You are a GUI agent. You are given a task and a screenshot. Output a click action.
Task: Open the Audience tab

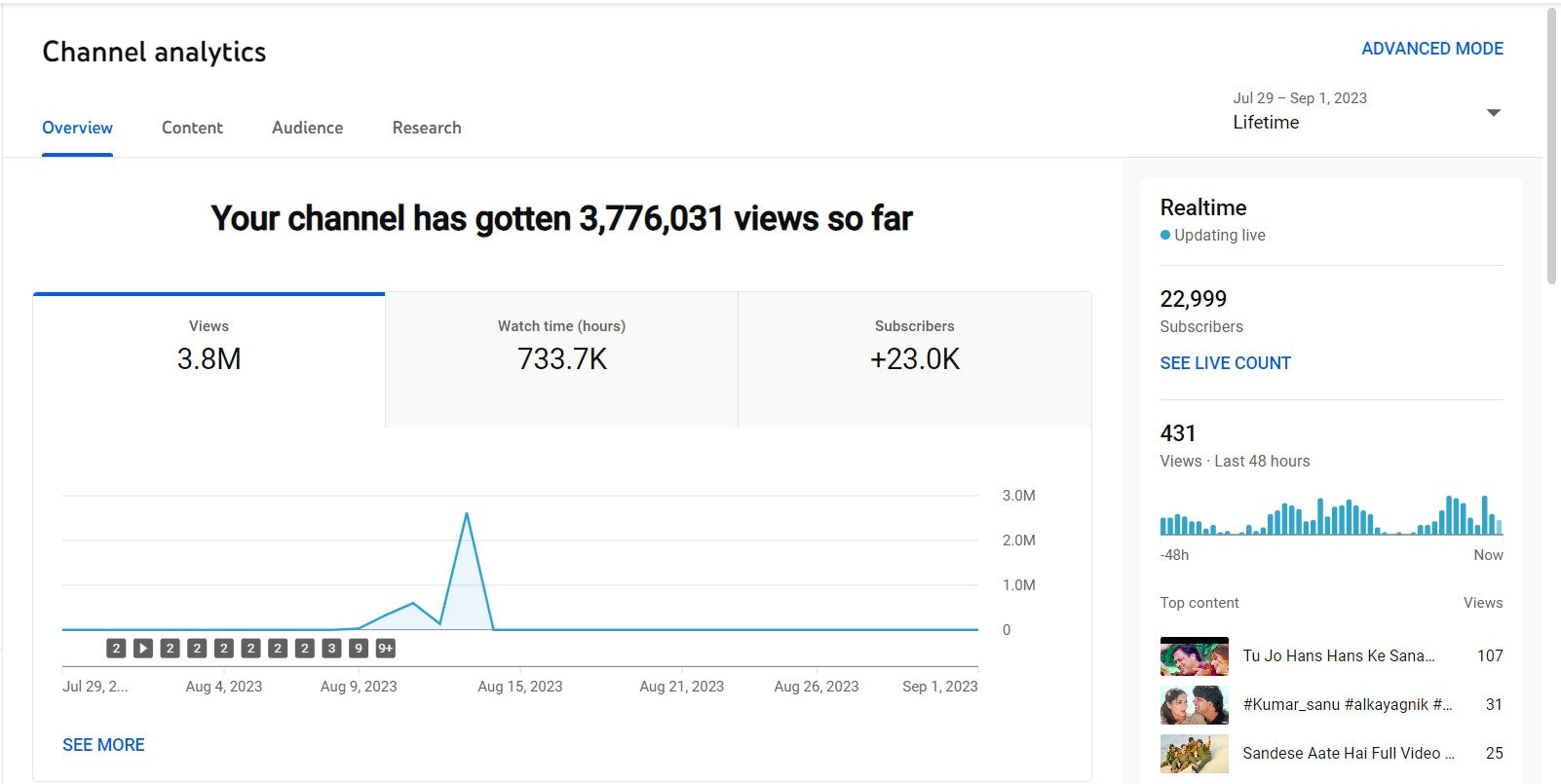[307, 128]
